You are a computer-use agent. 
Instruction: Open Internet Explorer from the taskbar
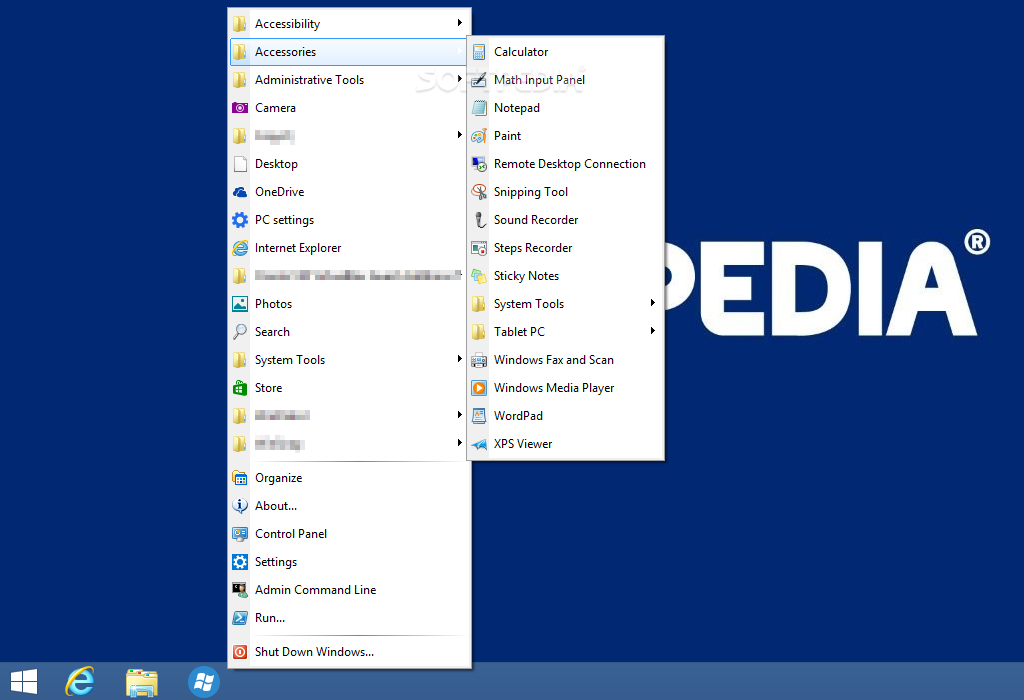(80, 682)
